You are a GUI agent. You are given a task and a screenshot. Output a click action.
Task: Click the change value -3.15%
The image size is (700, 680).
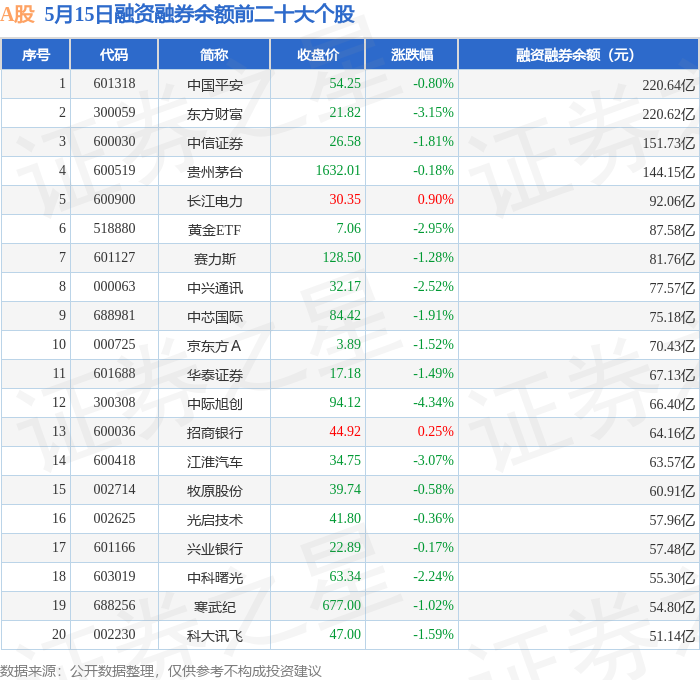(433, 113)
